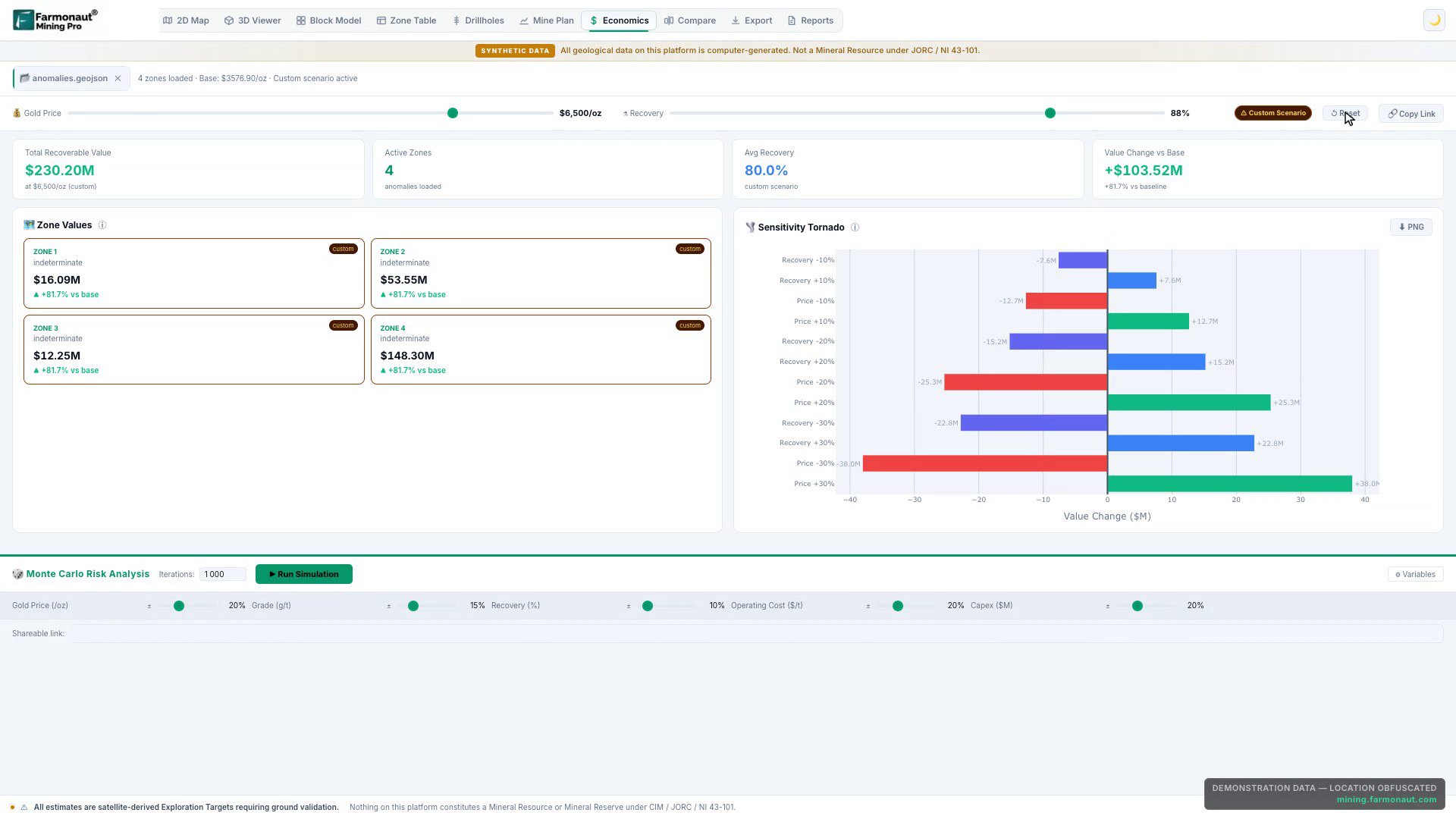
Task: Click the green Price +30% bar
Action: 1229,484
